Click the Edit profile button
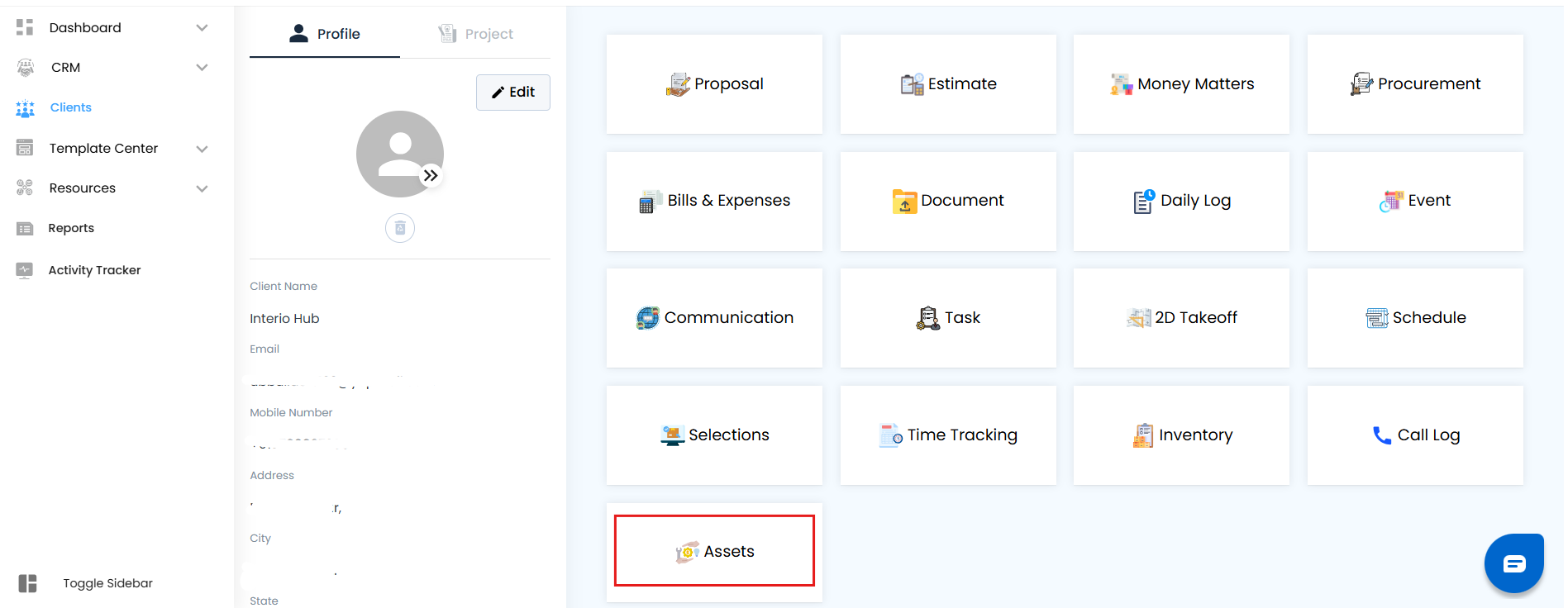This screenshot has height=608, width=1568. click(x=512, y=92)
